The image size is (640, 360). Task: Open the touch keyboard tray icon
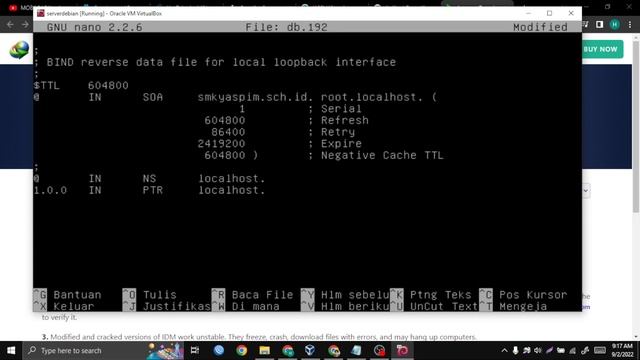[x=600, y=351]
